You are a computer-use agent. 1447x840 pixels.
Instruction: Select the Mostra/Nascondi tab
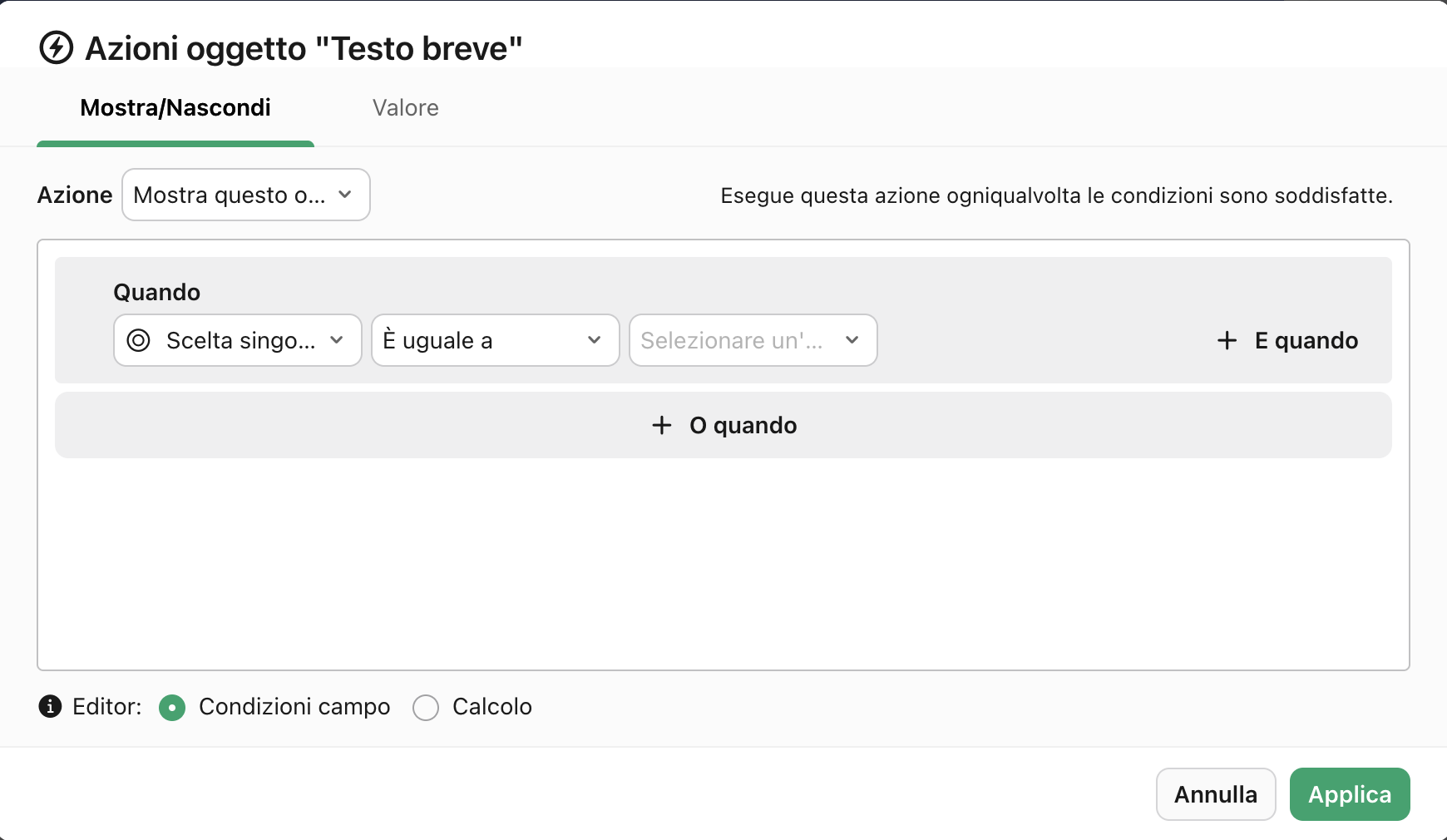point(175,107)
